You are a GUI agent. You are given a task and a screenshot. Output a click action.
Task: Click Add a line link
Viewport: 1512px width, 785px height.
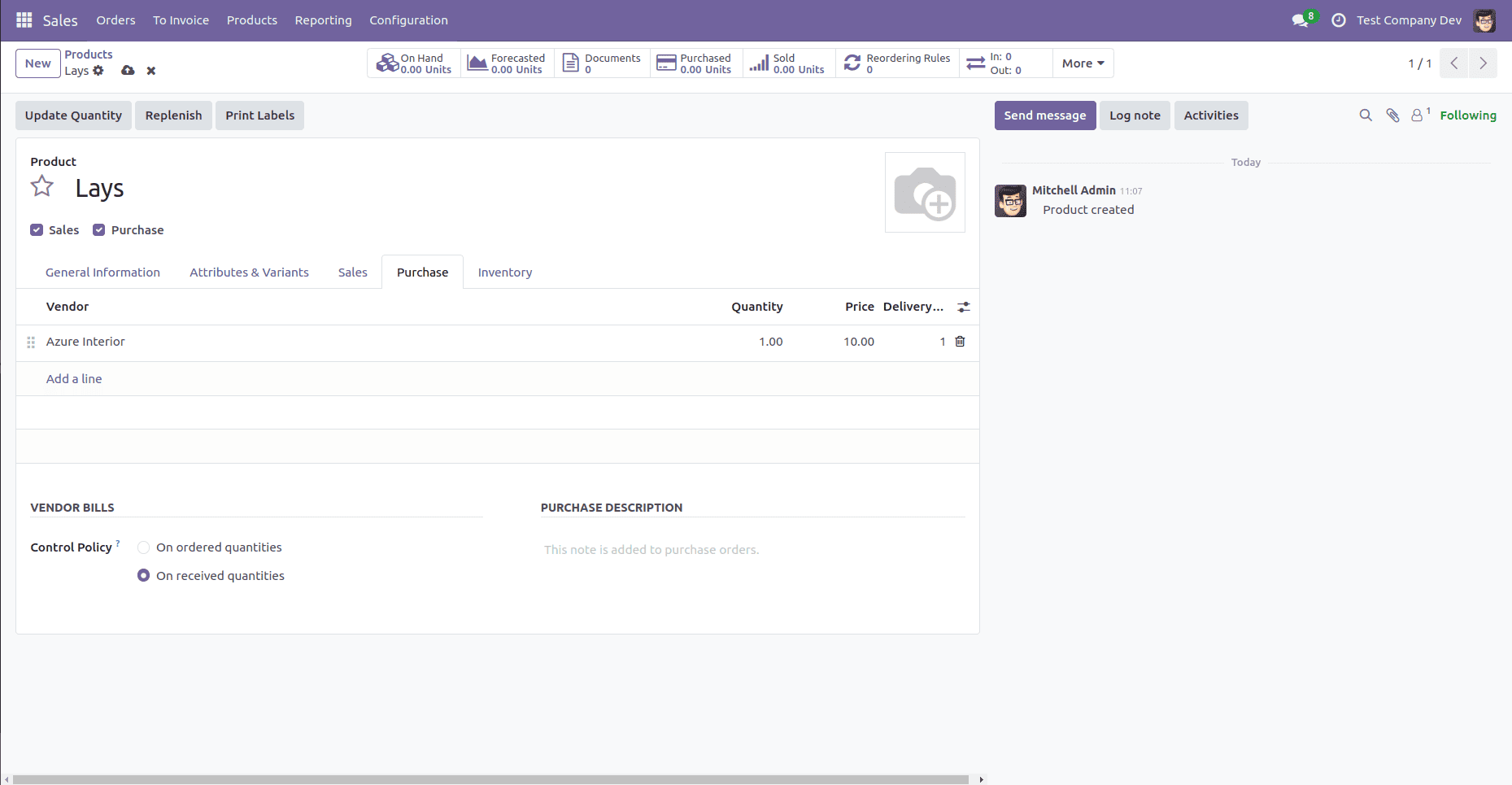74,379
